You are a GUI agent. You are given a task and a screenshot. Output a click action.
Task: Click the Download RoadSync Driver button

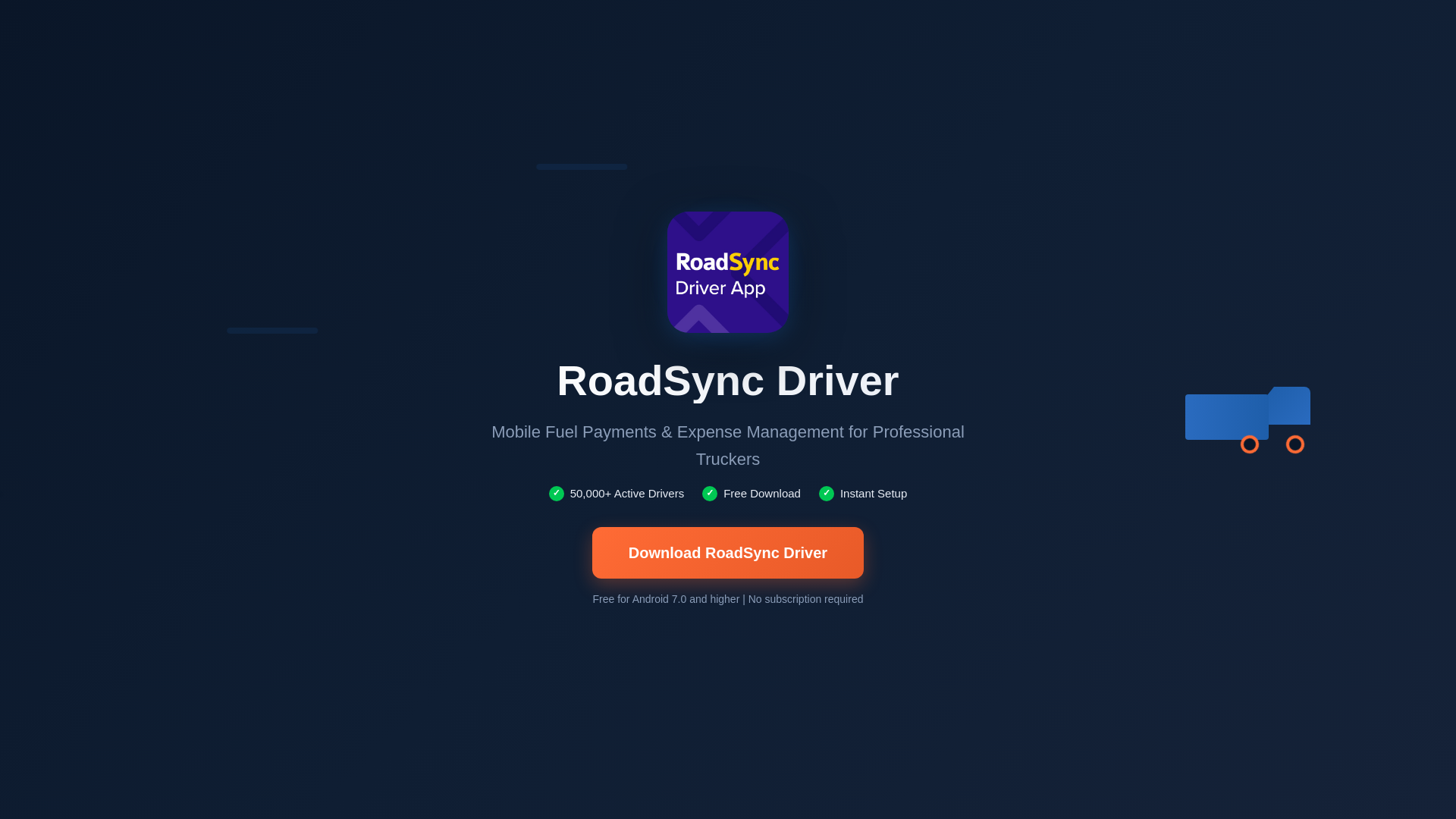(x=728, y=553)
